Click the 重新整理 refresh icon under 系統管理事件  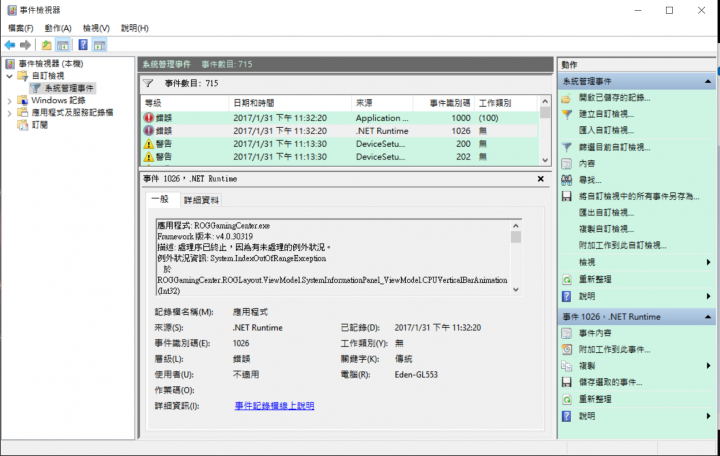click(567, 279)
